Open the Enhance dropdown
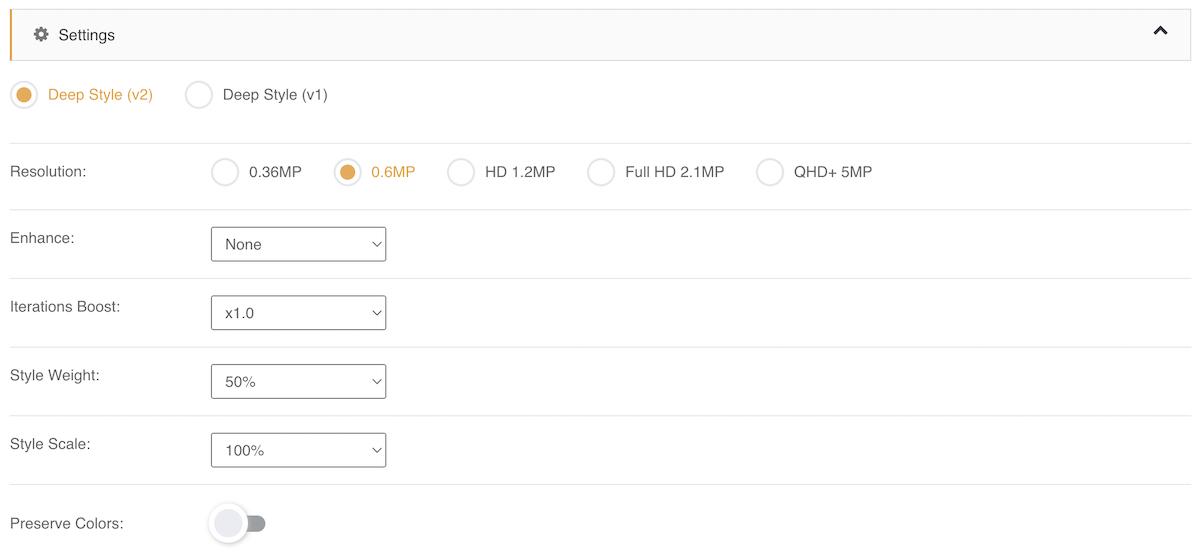Viewport: 1200px width, 558px height. pyautogui.click(x=298, y=244)
